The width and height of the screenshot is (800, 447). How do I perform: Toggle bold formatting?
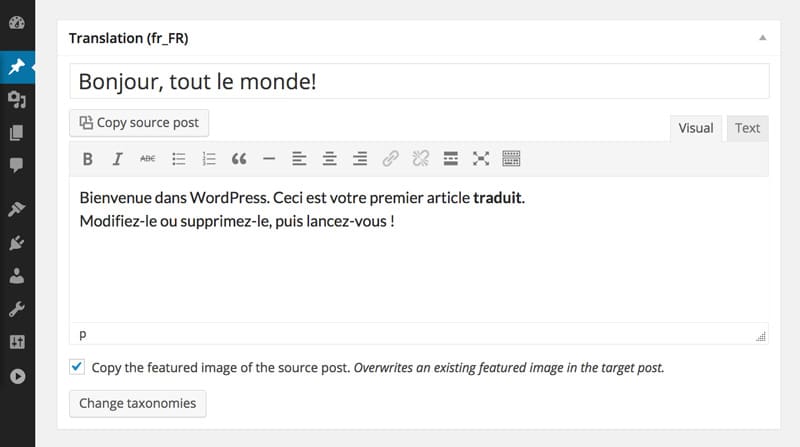[x=88, y=159]
